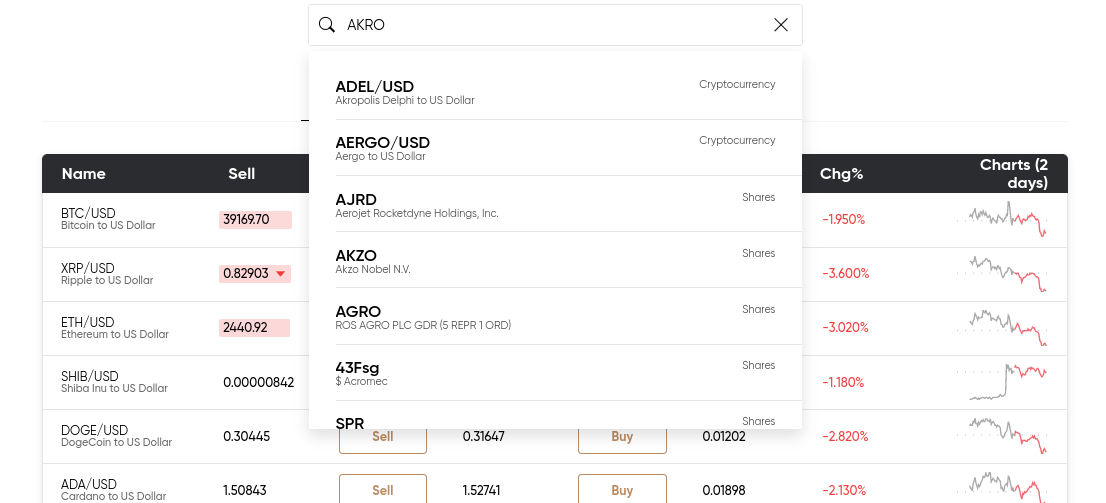
Task: Click the magnifying glass search icon
Action: (327, 25)
